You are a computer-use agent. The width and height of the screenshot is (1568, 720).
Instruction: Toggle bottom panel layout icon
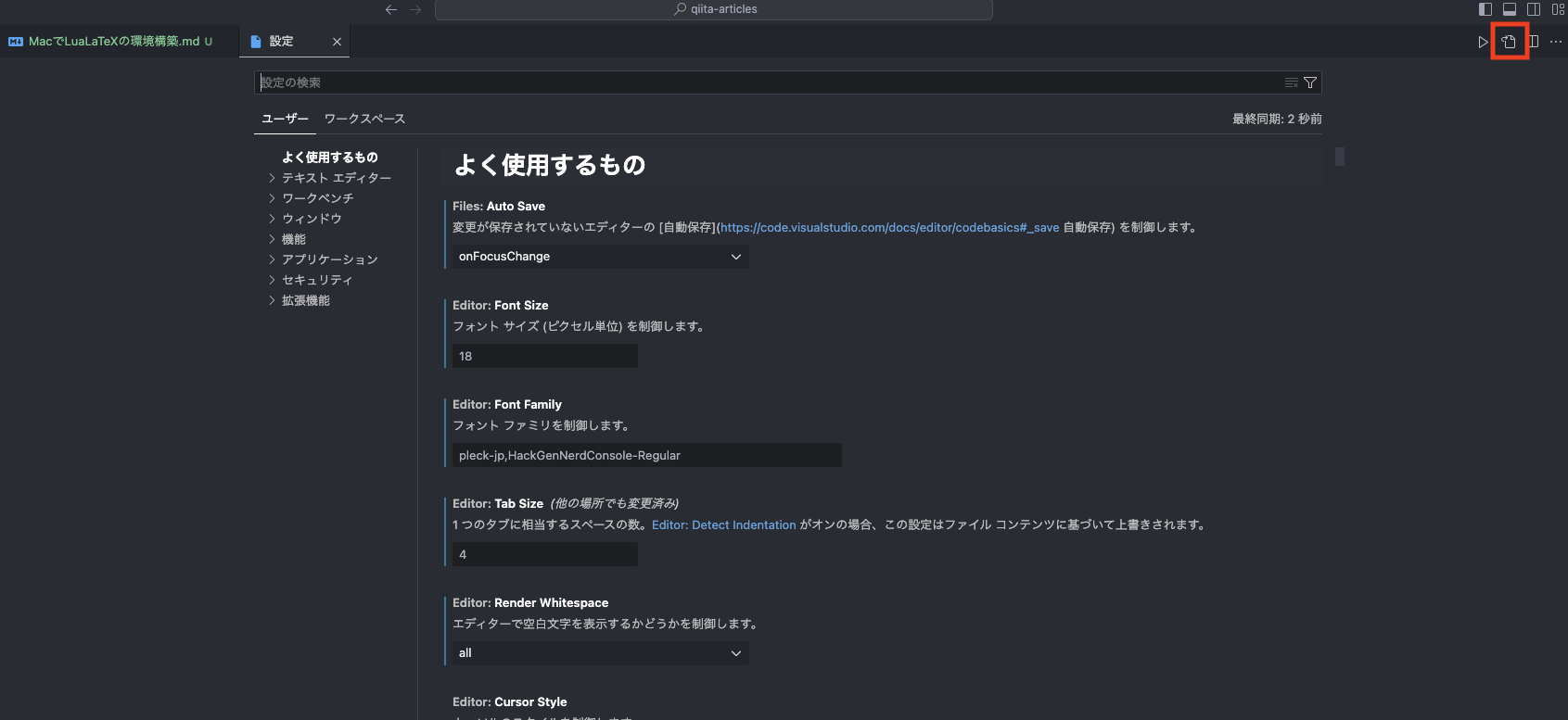[x=1510, y=9]
